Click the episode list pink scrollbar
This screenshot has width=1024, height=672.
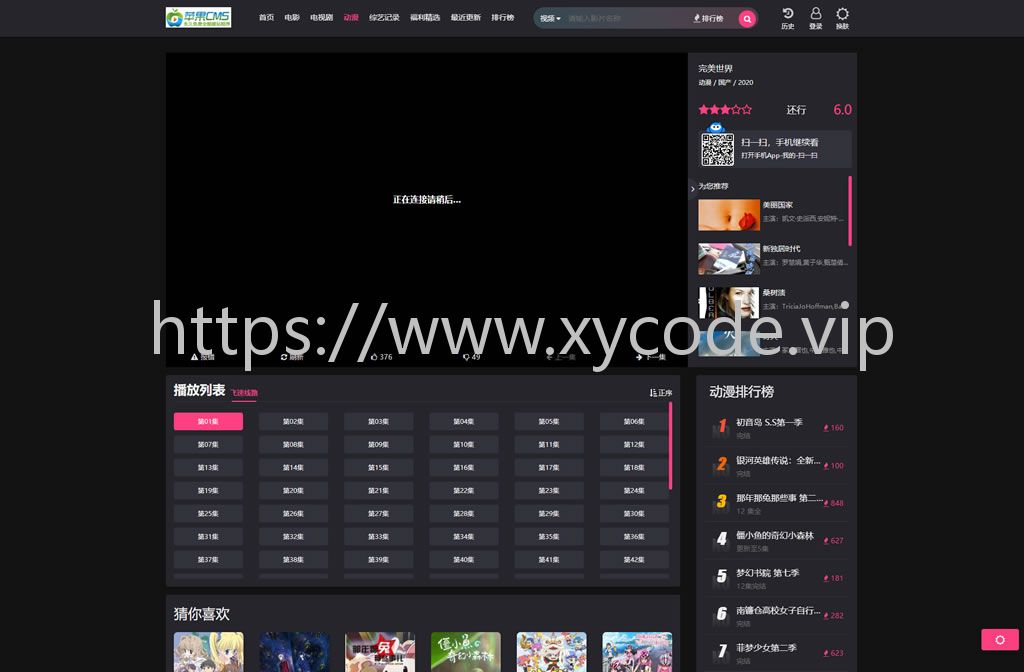(x=671, y=445)
